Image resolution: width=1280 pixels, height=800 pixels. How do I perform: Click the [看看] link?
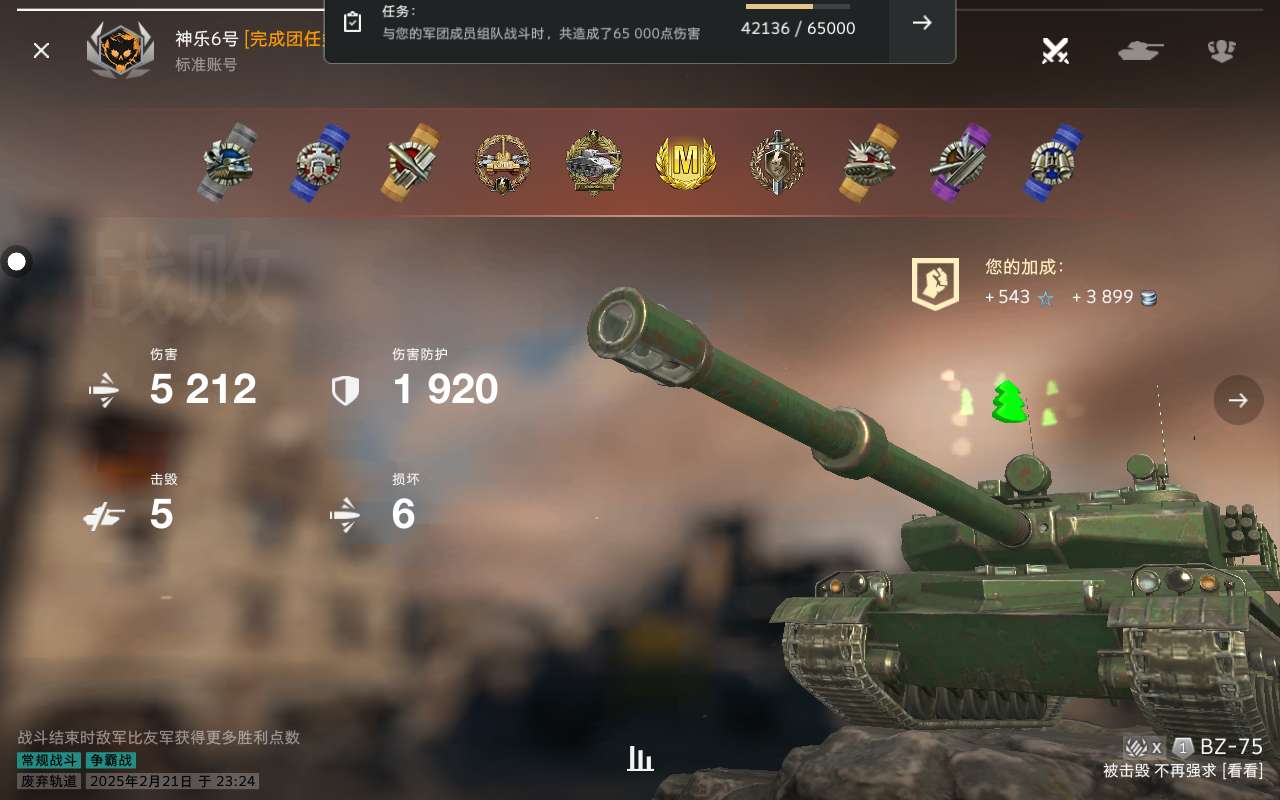[1243, 771]
